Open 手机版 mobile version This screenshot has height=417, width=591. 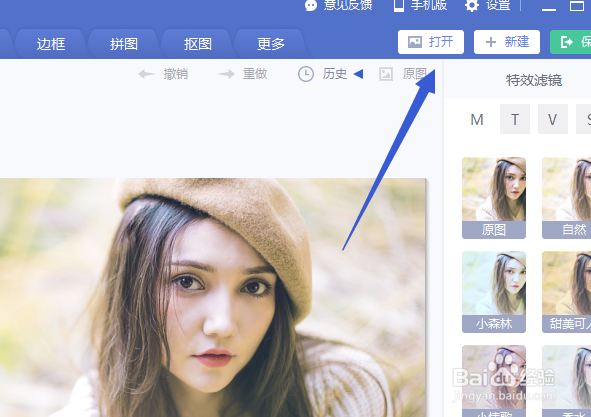(x=420, y=5)
